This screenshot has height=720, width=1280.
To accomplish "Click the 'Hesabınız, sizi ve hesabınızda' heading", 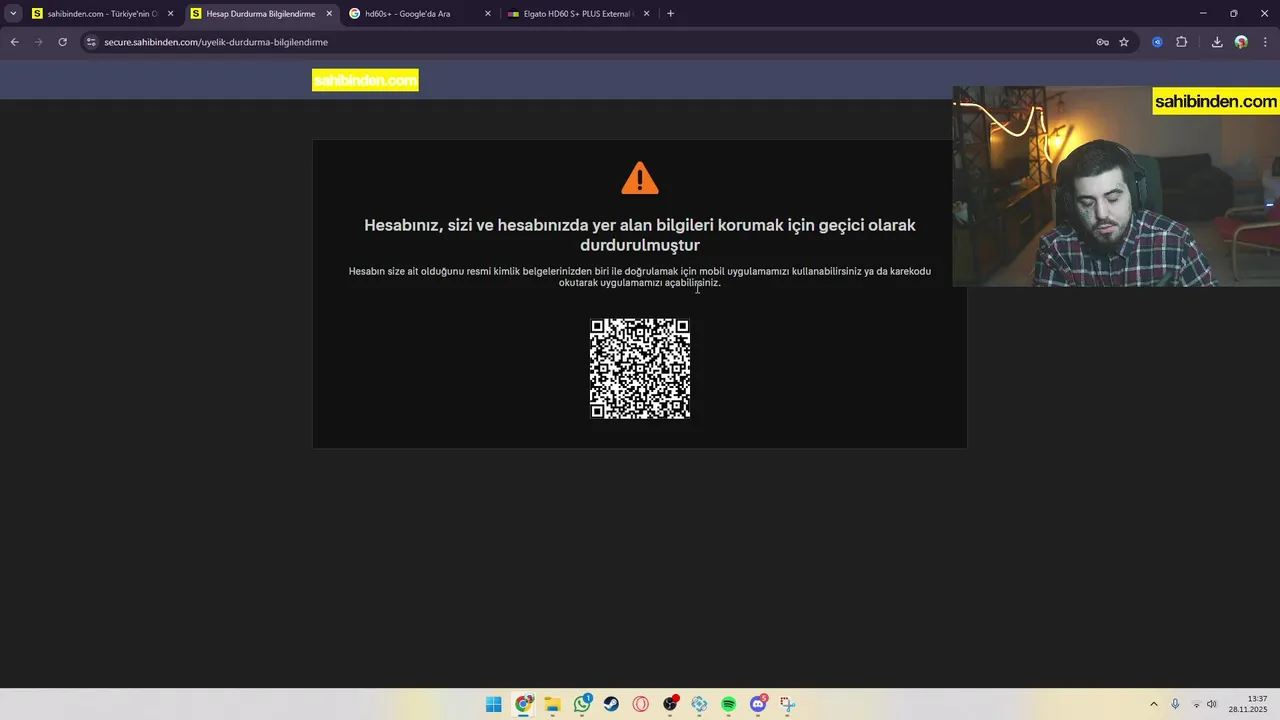I will pos(640,235).
